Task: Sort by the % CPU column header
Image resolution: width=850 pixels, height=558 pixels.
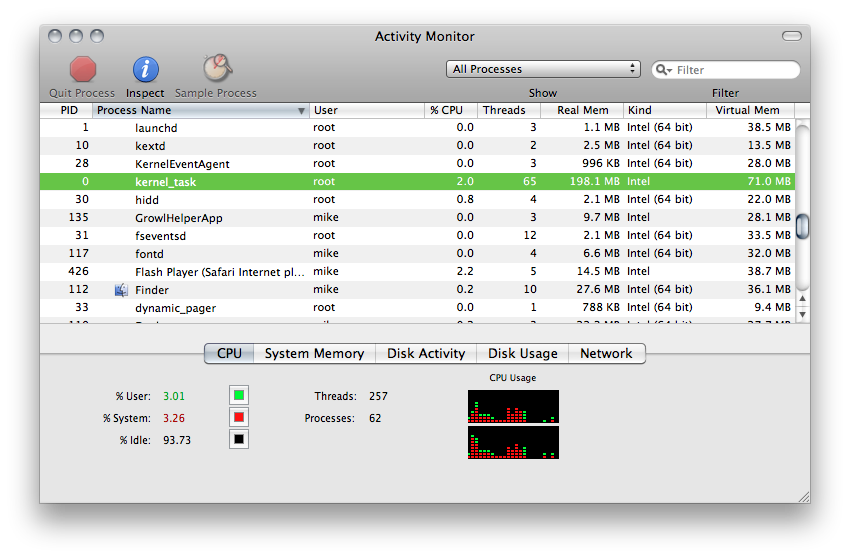Action: pos(451,110)
